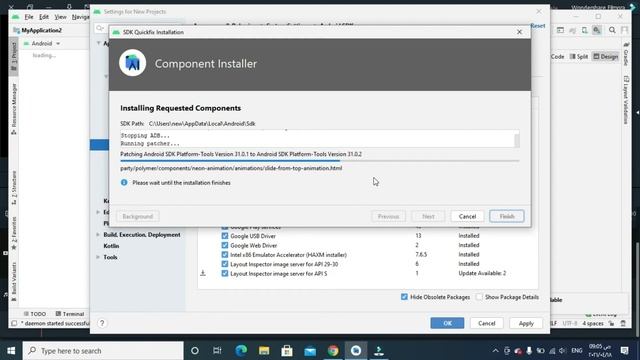Click the status bar lock icon
Screen dimensions: 640x360
coord(611,323)
